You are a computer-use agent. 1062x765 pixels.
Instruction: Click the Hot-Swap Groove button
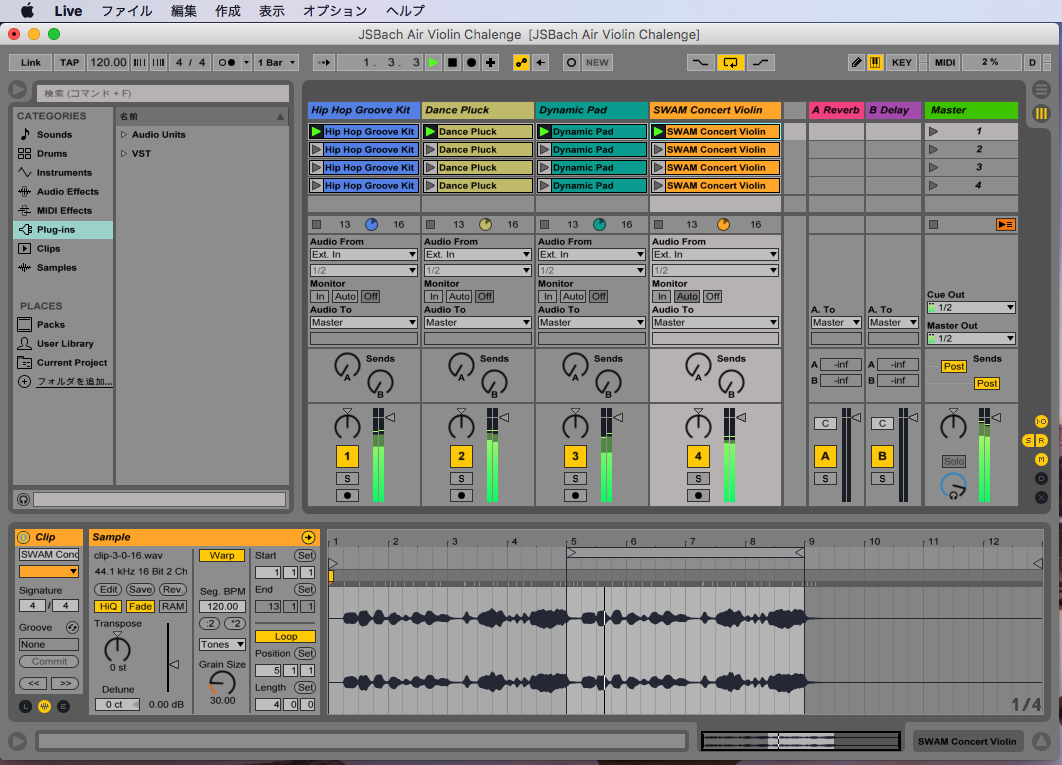coord(72,627)
